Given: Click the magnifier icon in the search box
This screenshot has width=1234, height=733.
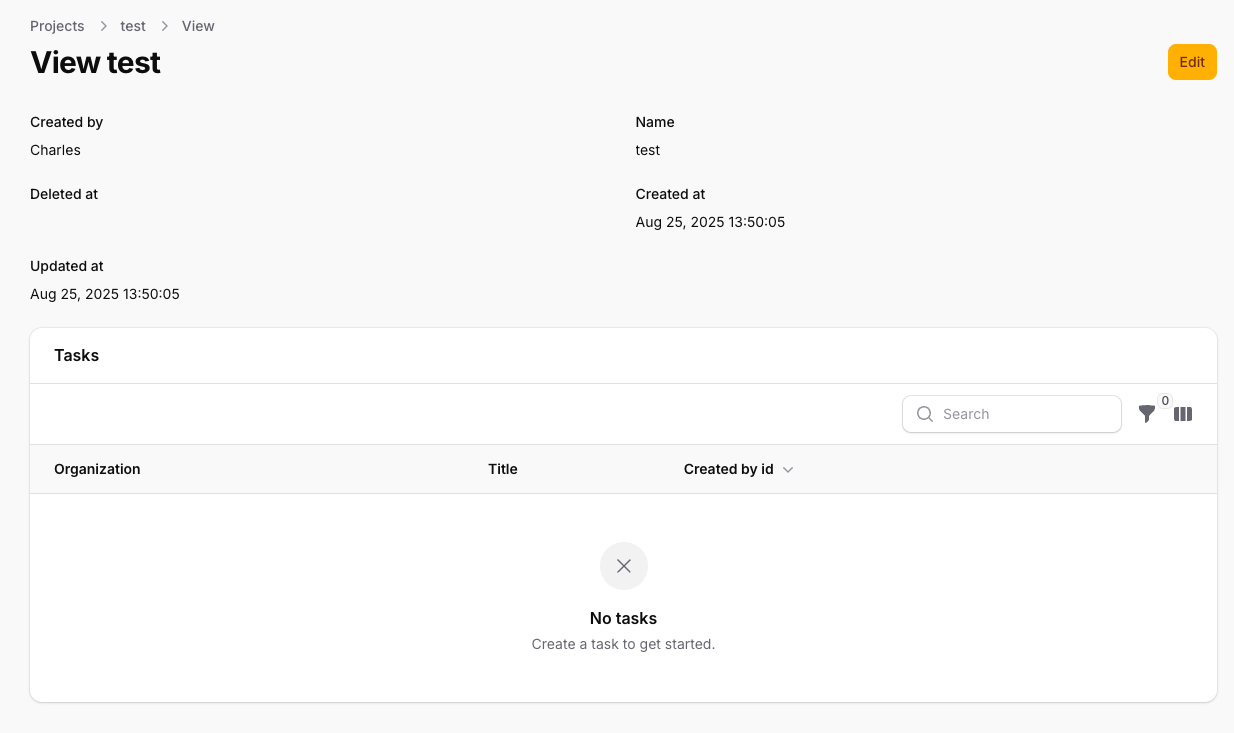Looking at the screenshot, I should pos(925,414).
